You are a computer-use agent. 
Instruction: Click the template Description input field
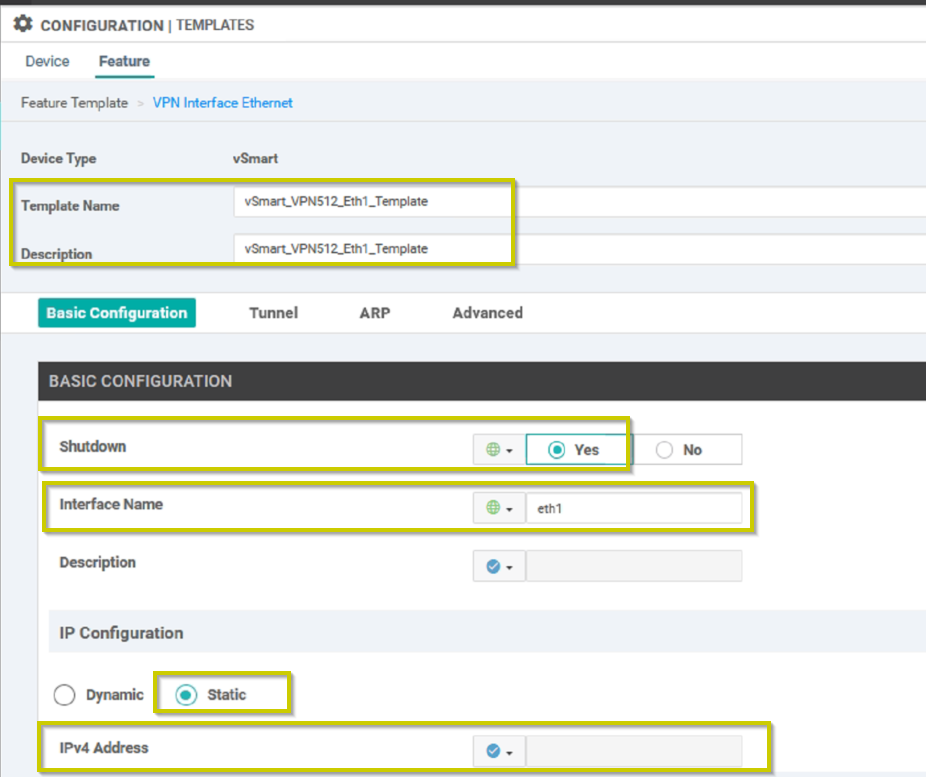[x=579, y=249]
